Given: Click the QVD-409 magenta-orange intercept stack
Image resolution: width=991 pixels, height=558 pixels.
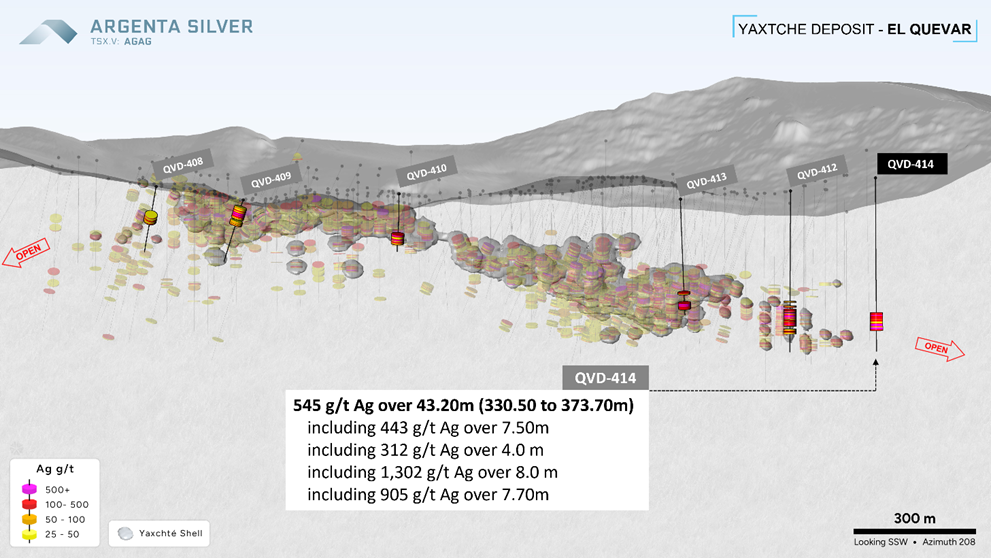Looking at the screenshot, I should point(238,215).
